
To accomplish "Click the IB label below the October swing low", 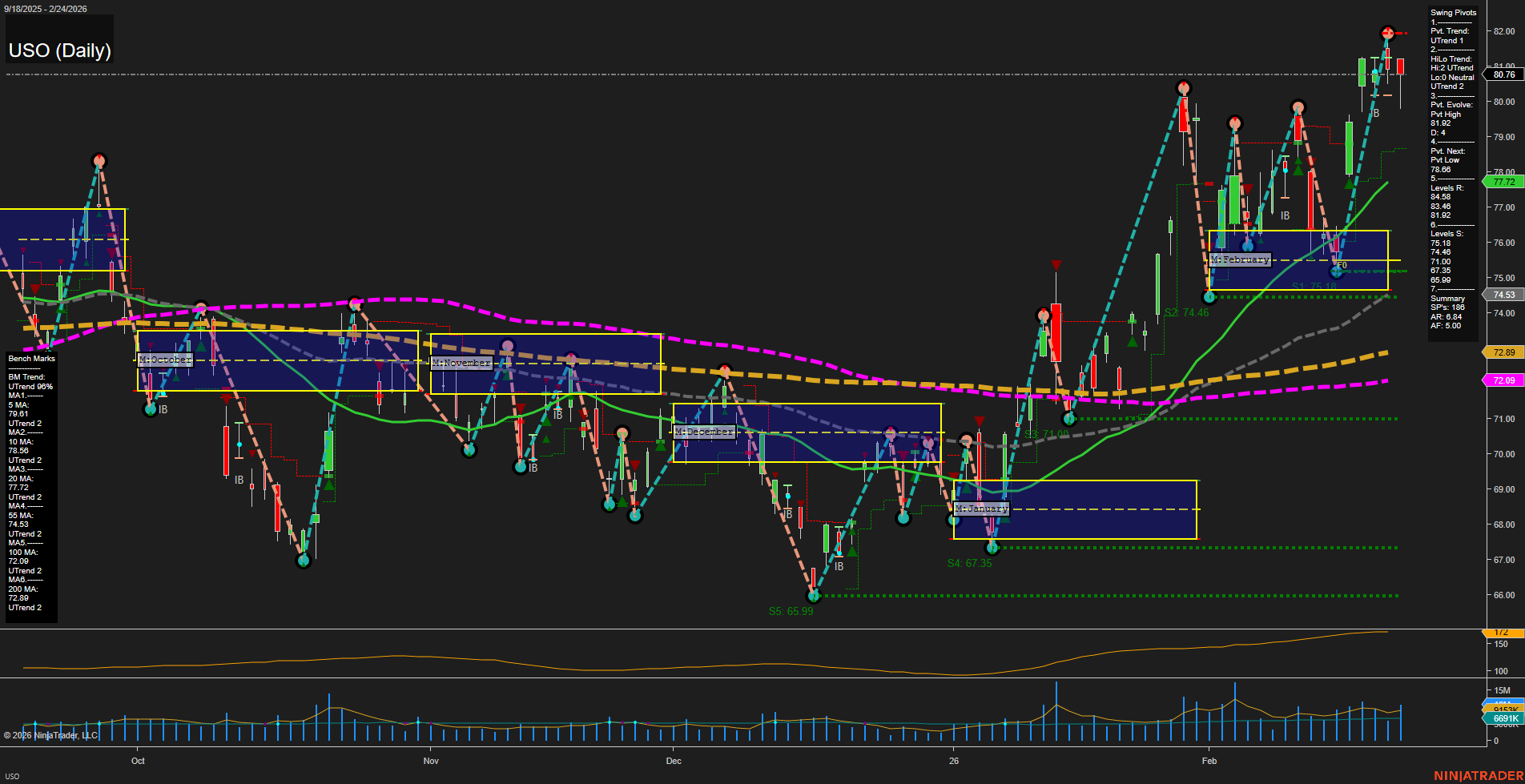I will (x=163, y=410).
